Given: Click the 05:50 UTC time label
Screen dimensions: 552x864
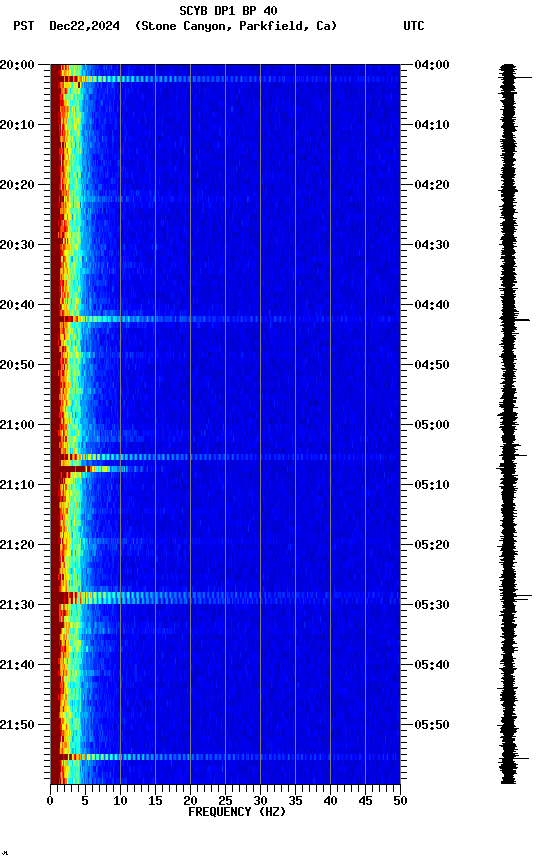Looking at the screenshot, I should click(432, 725).
